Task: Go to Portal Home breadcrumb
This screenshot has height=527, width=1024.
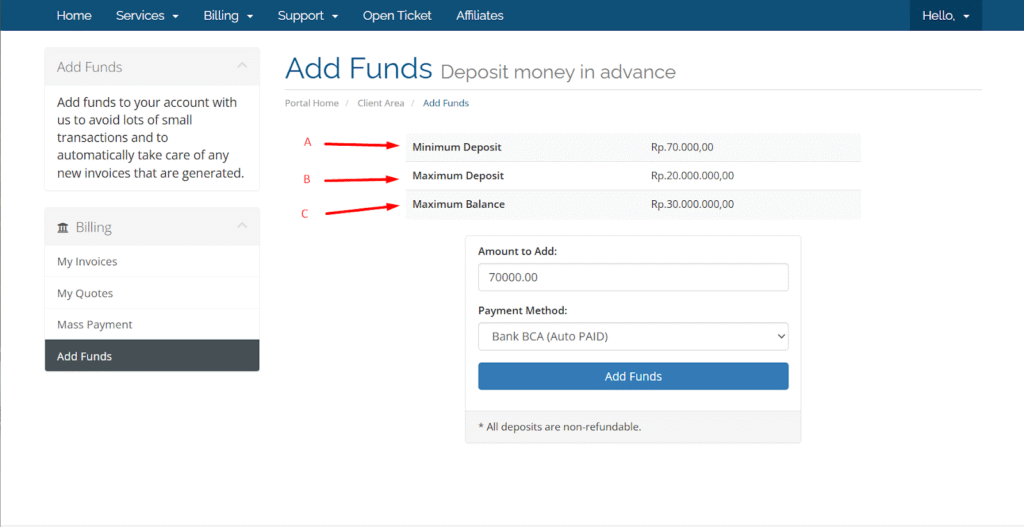Action: 312,103
